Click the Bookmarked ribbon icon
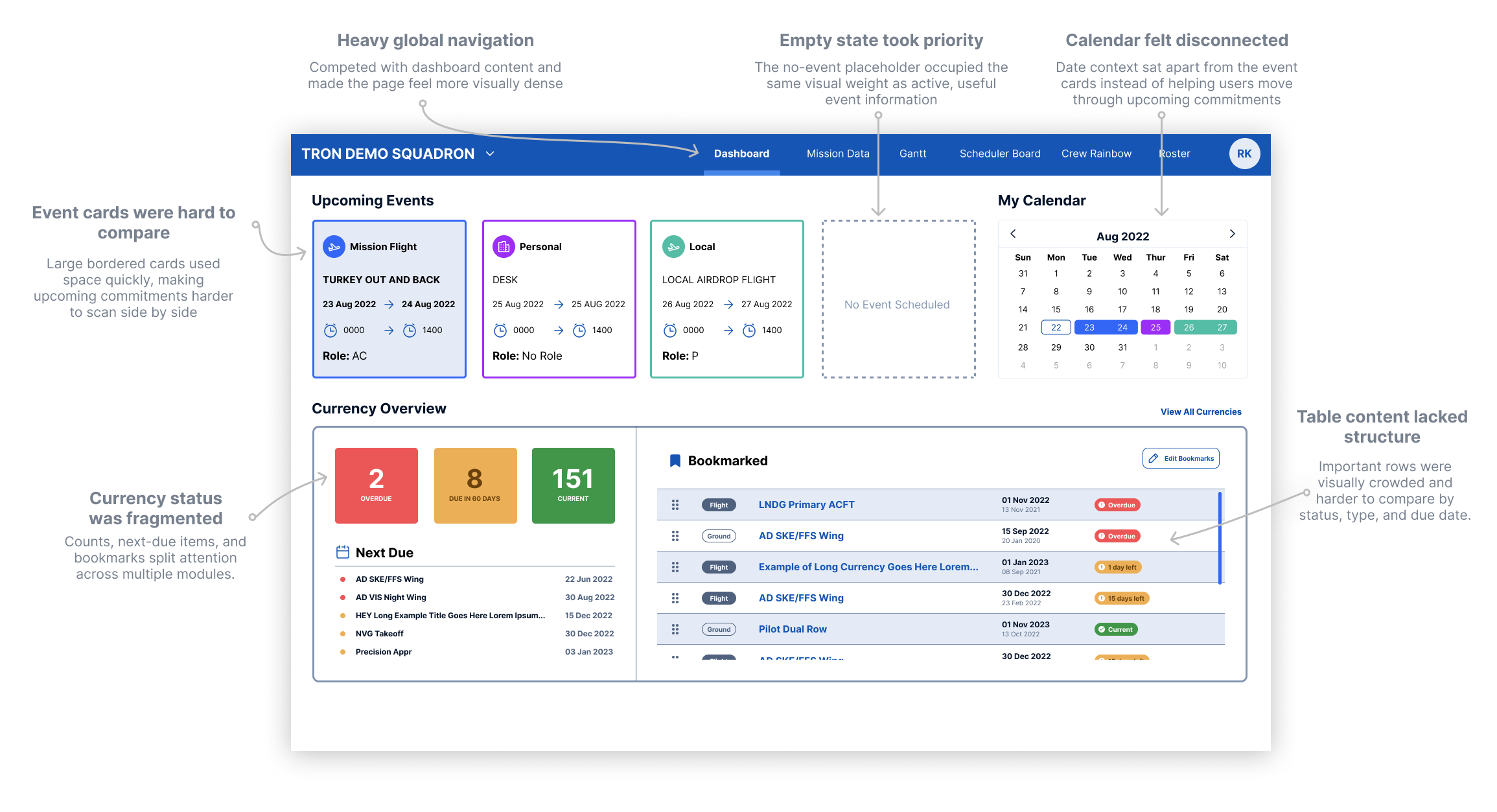1497x812 pixels. pyautogui.click(x=675, y=461)
